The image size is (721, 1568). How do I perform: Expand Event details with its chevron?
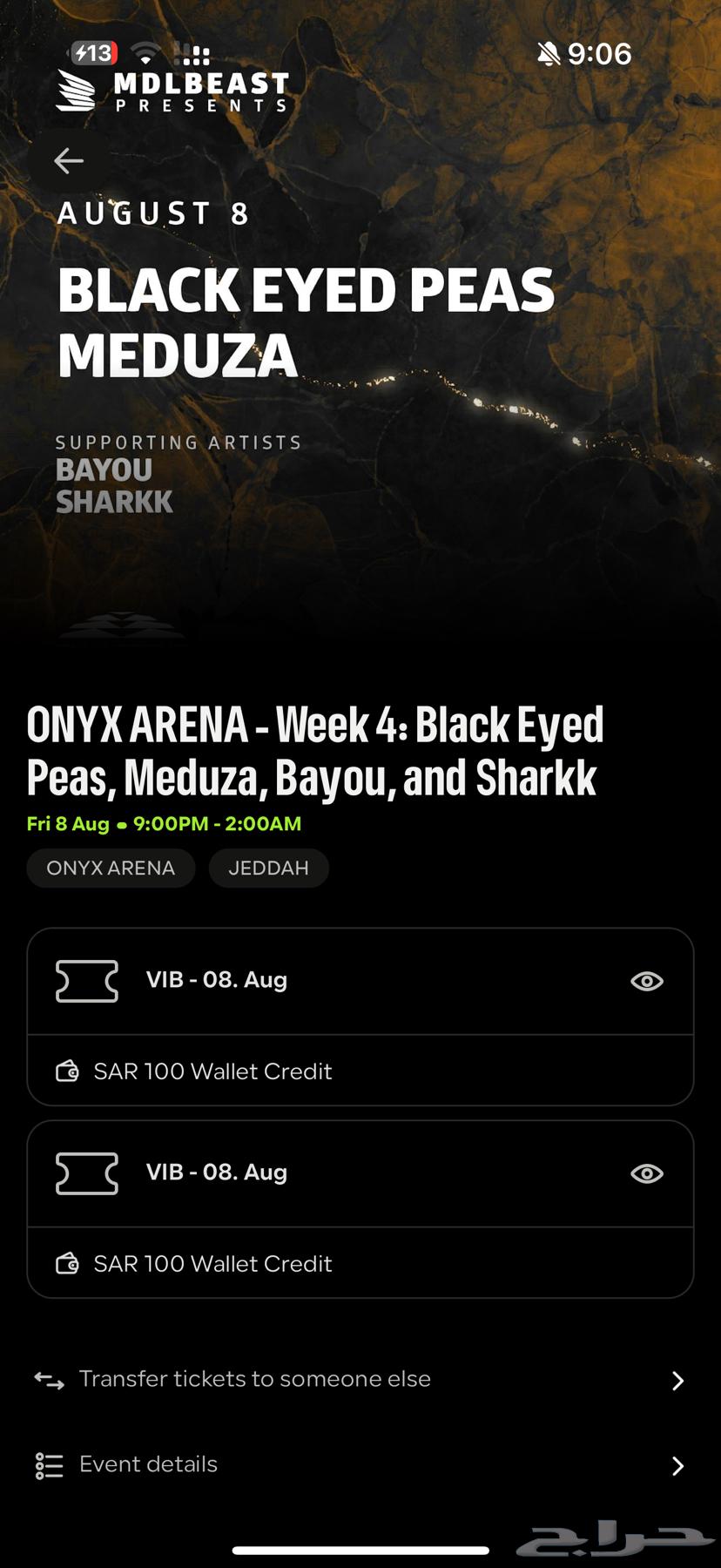pyautogui.click(x=677, y=1466)
